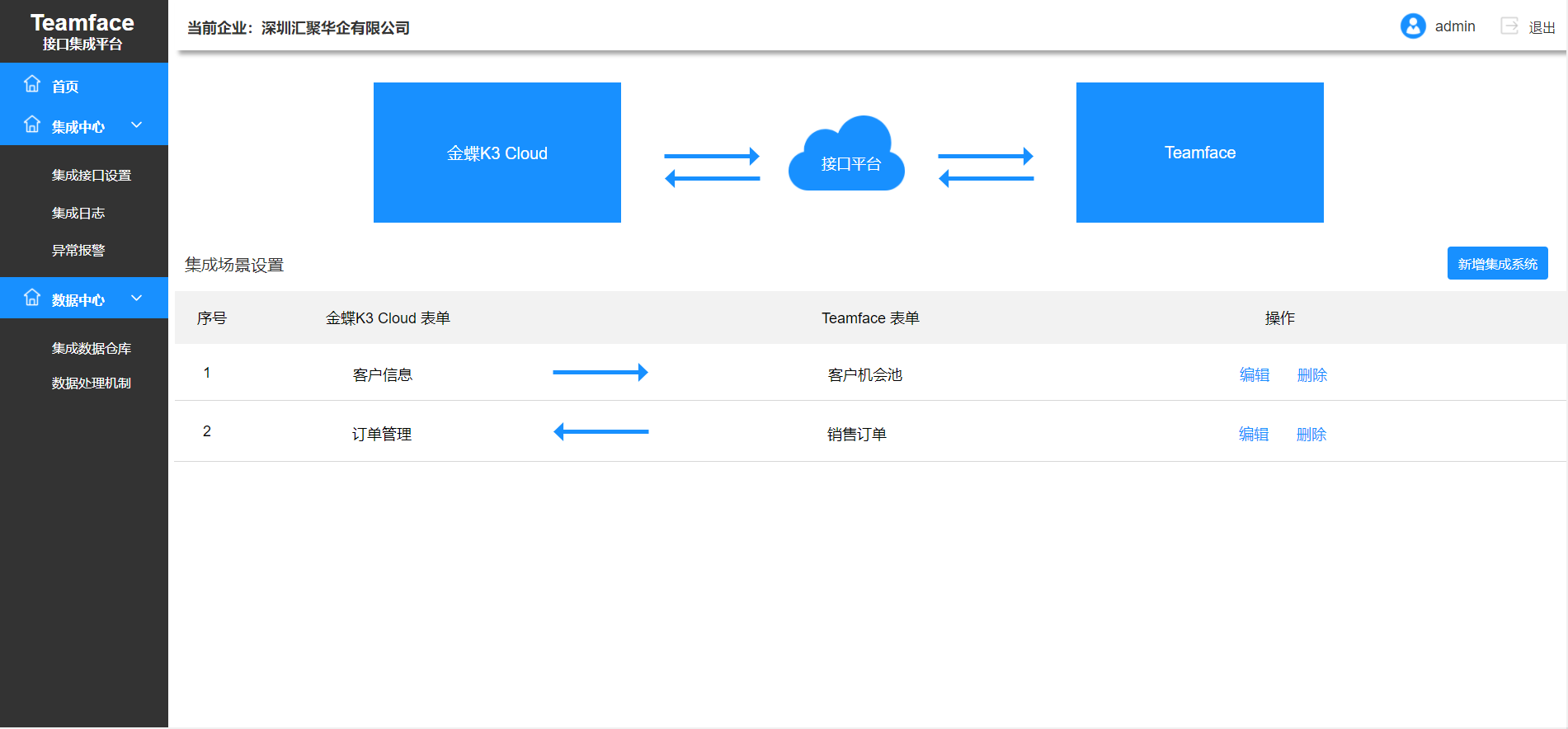Click 删除 in the 客户信息 row
The height and width of the screenshot is (729, 1568).
coord(1312,375)
